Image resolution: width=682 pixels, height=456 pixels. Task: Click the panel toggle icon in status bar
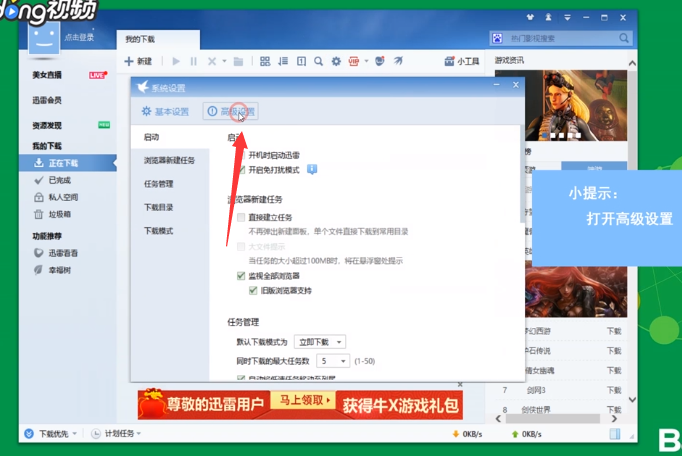tap(615, 434)
